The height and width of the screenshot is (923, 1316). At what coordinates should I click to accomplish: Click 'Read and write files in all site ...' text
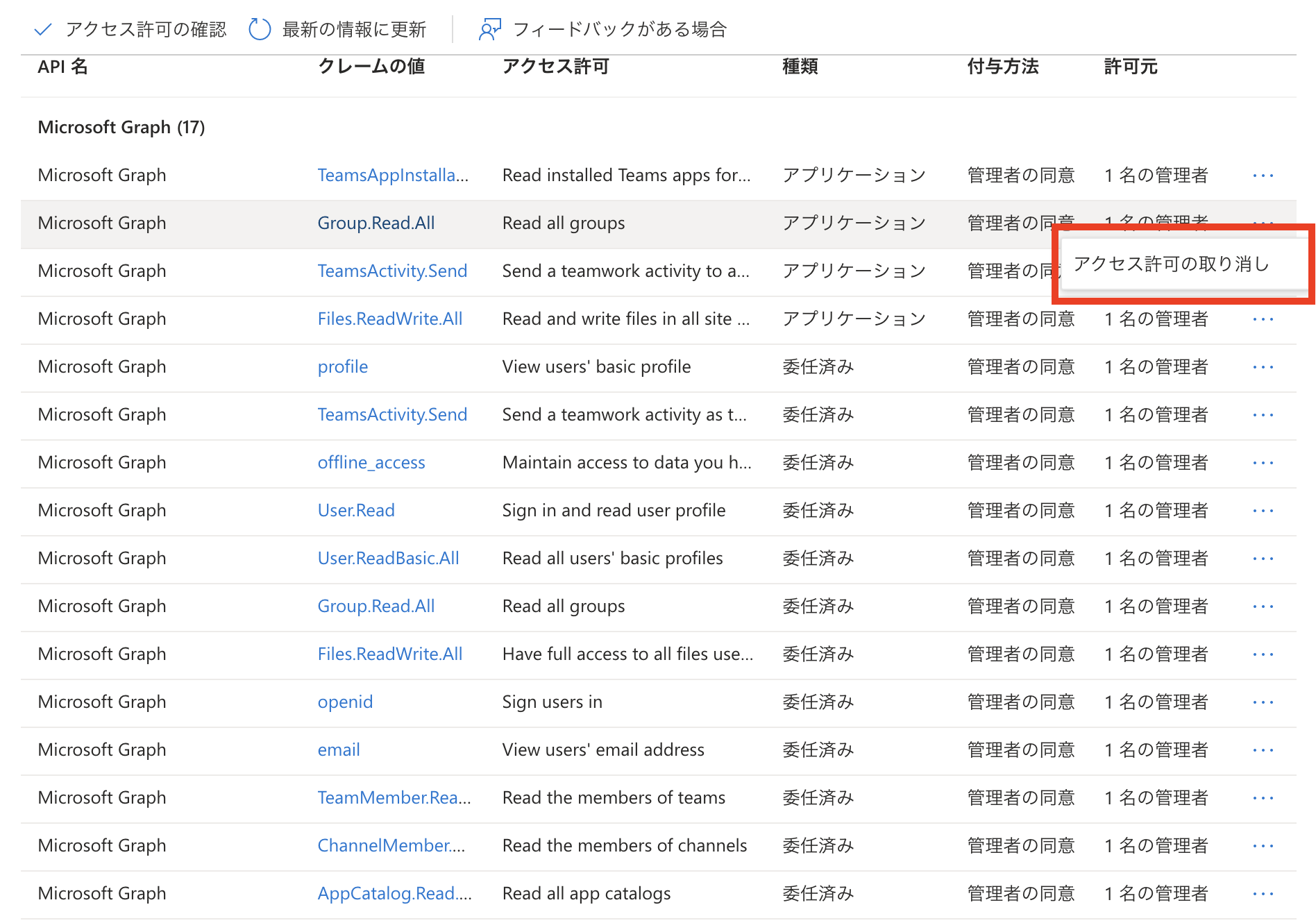click(626, 319)
